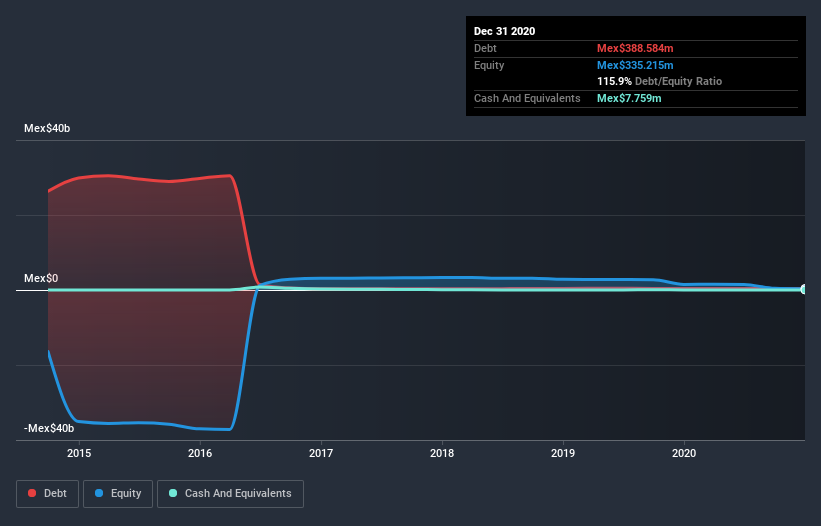Click the Dec 31 2020 tooltip date
The width and height of the screenshot is (821, 526).
(505, 31)
